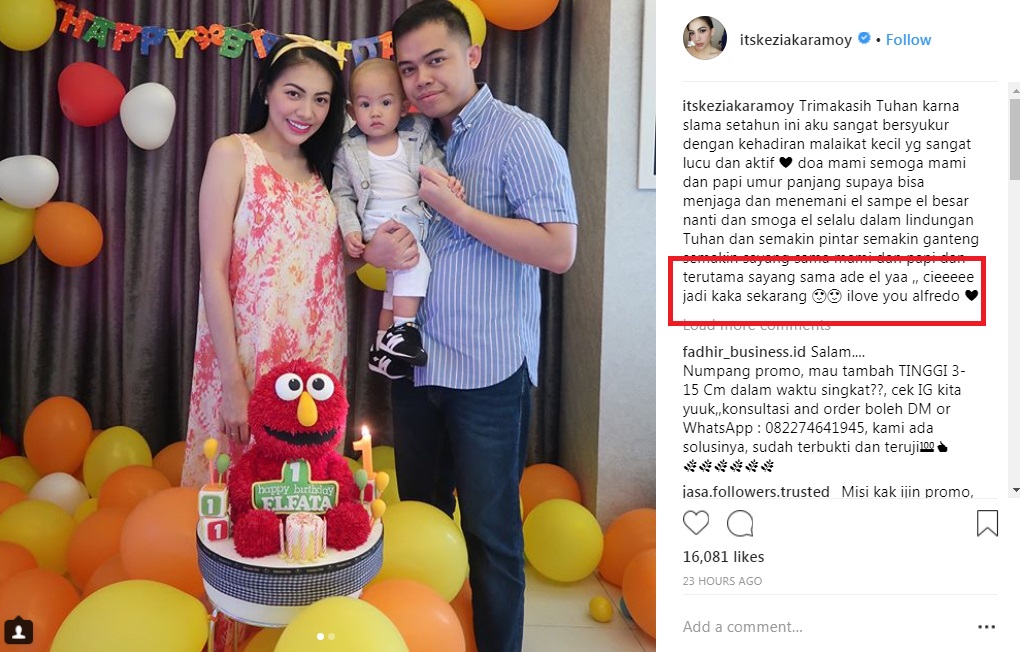
Task: Open itskeziakaramoy username in header
Action: [796, 40]
